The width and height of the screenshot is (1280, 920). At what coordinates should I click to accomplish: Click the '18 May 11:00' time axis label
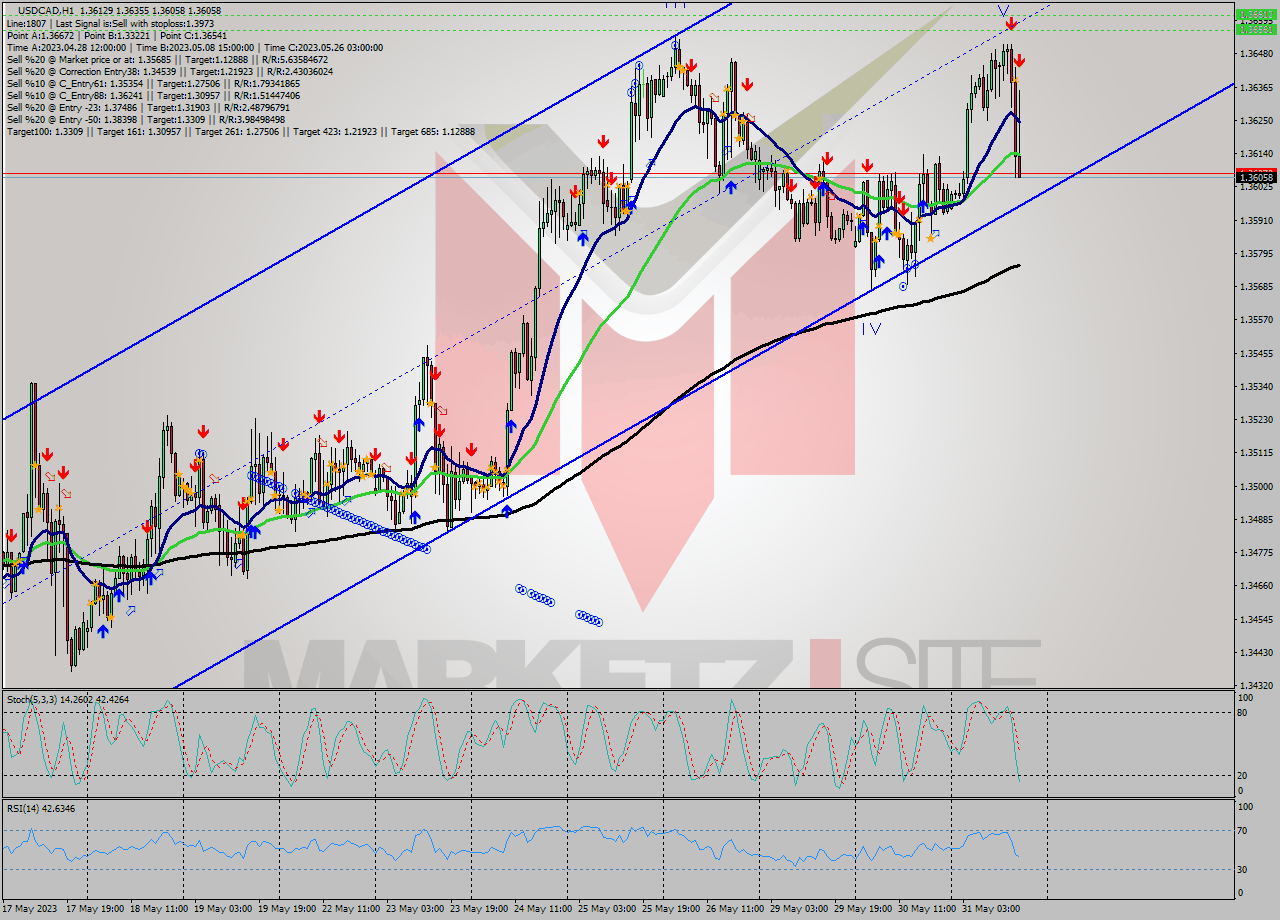tap(160, 909)
